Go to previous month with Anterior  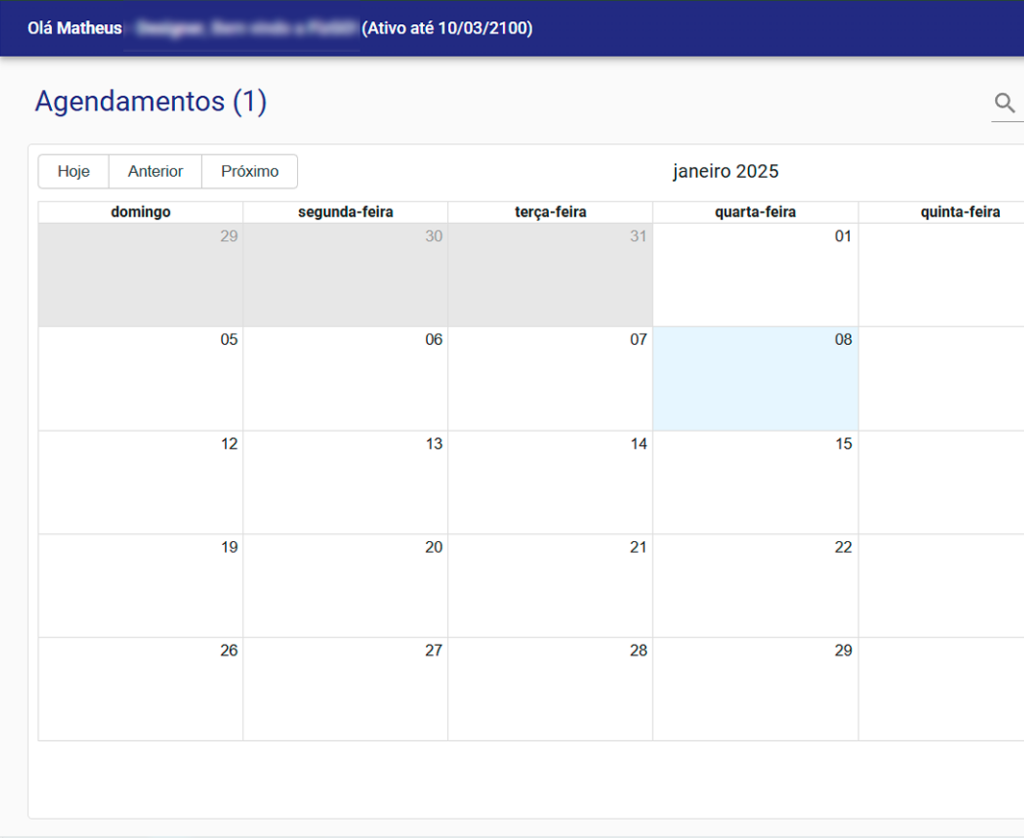tap(155, 171)
